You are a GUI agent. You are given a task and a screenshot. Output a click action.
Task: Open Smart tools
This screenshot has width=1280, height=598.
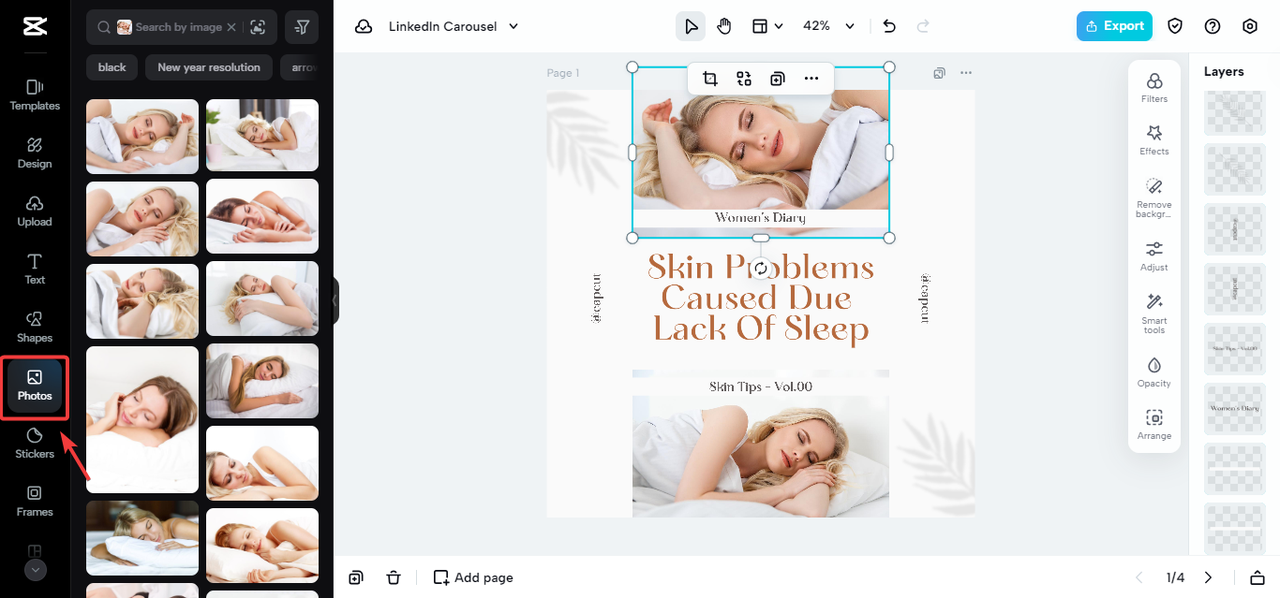pos(1154,313)
